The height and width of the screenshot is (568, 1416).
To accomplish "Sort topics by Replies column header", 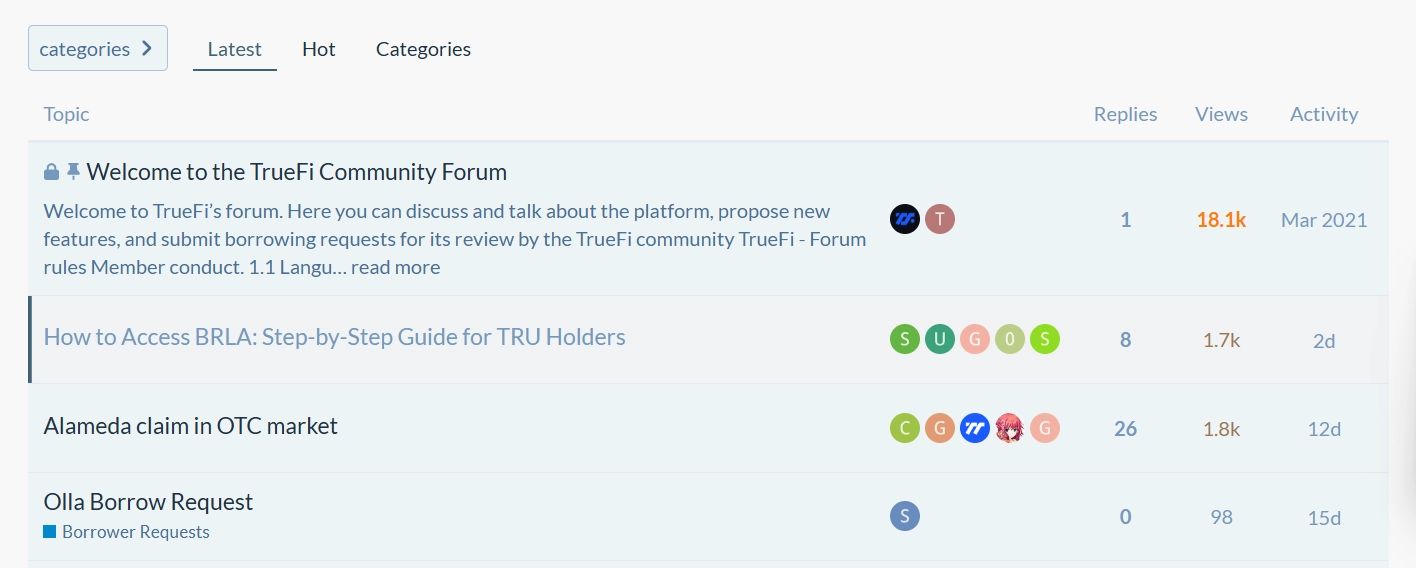I will (x=1125, y=114).
